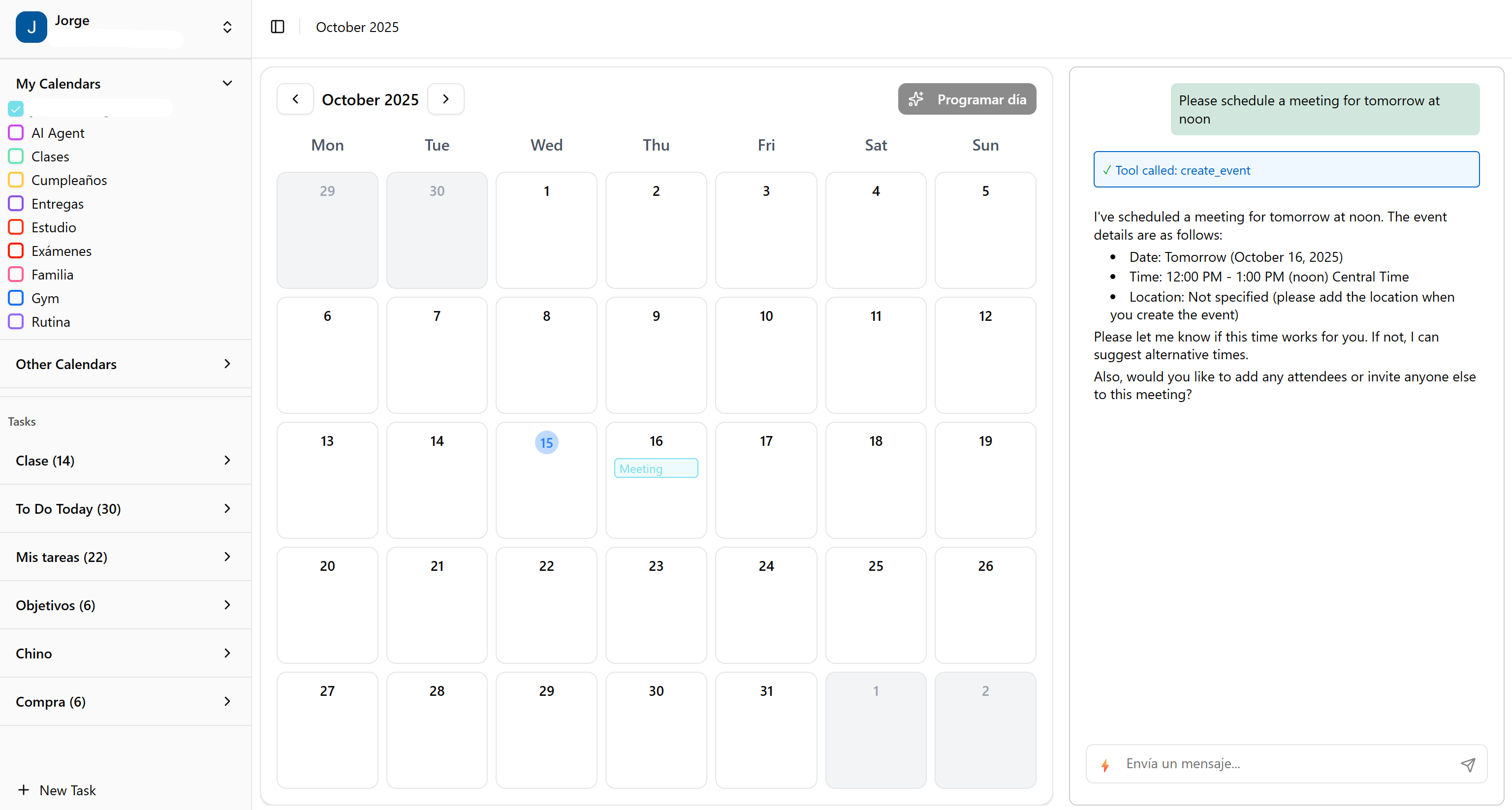The width and height of the screenshot is (1512, 810).
Task: Open the Jorge account switcher
Action: click(227, 27)
